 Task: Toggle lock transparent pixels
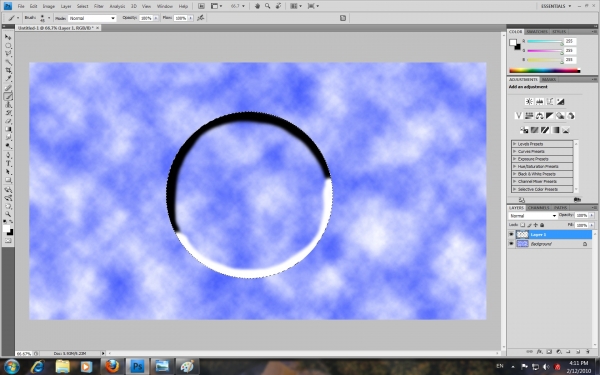[x=523, y=225]
